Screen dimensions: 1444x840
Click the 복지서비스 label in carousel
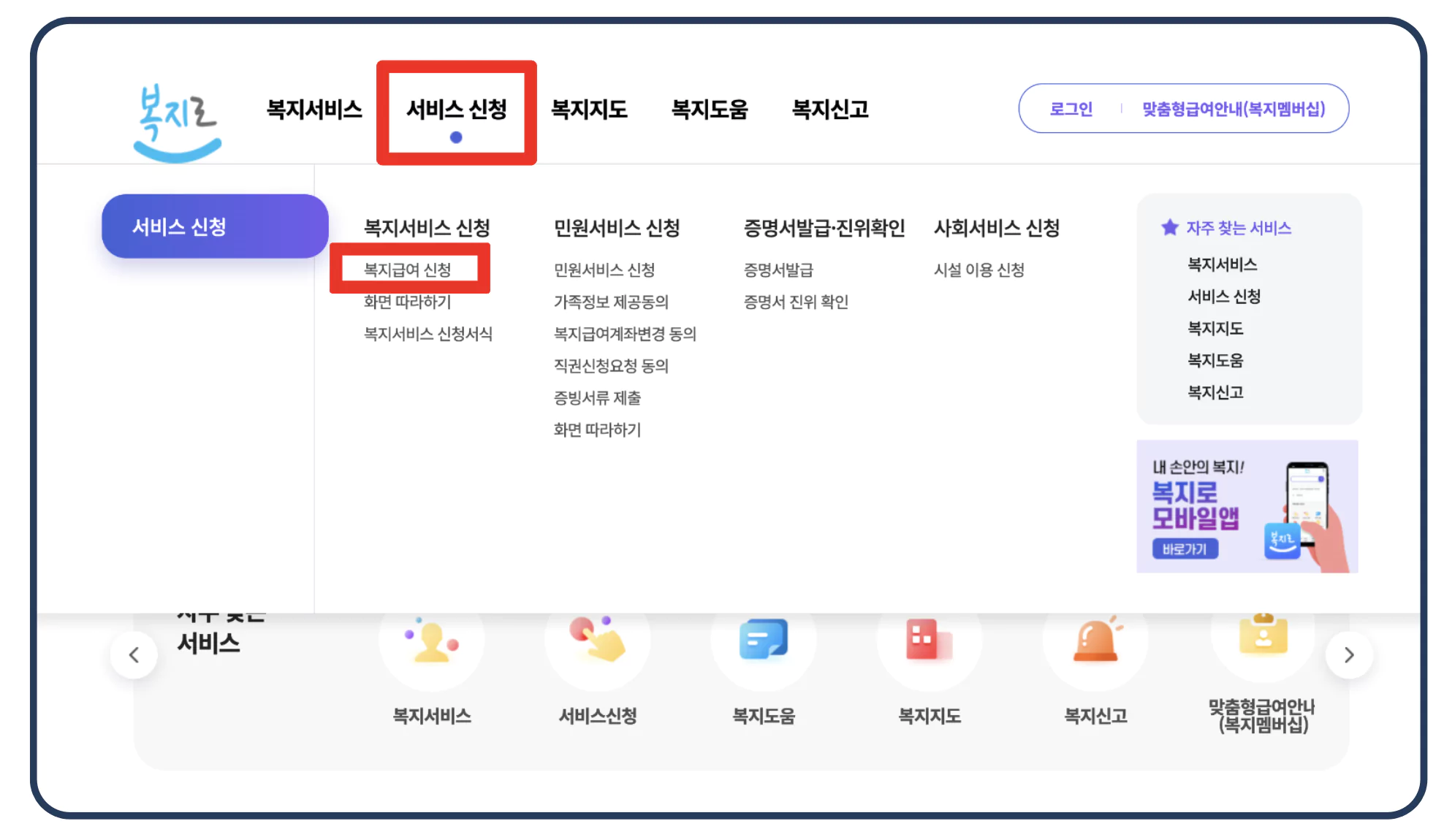[x=432, y=716]
